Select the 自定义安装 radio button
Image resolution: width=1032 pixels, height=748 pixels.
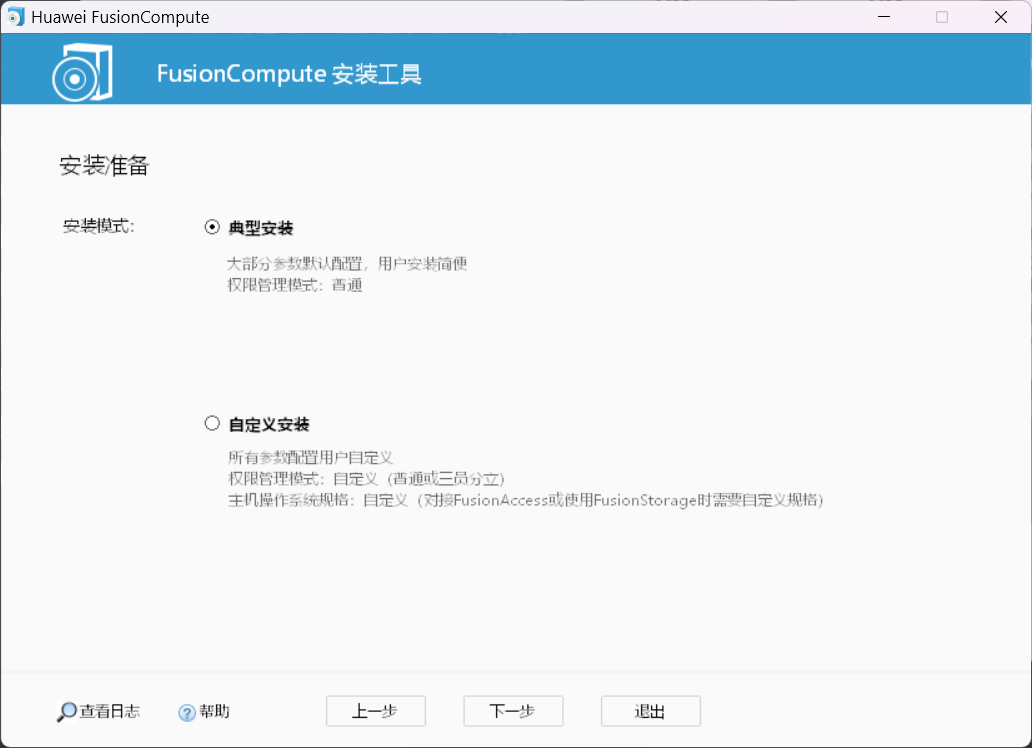click(212, 423)
